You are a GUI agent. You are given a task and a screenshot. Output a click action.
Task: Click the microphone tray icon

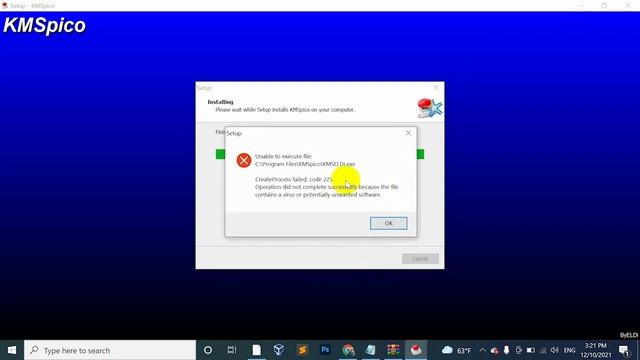pos(506,350)
